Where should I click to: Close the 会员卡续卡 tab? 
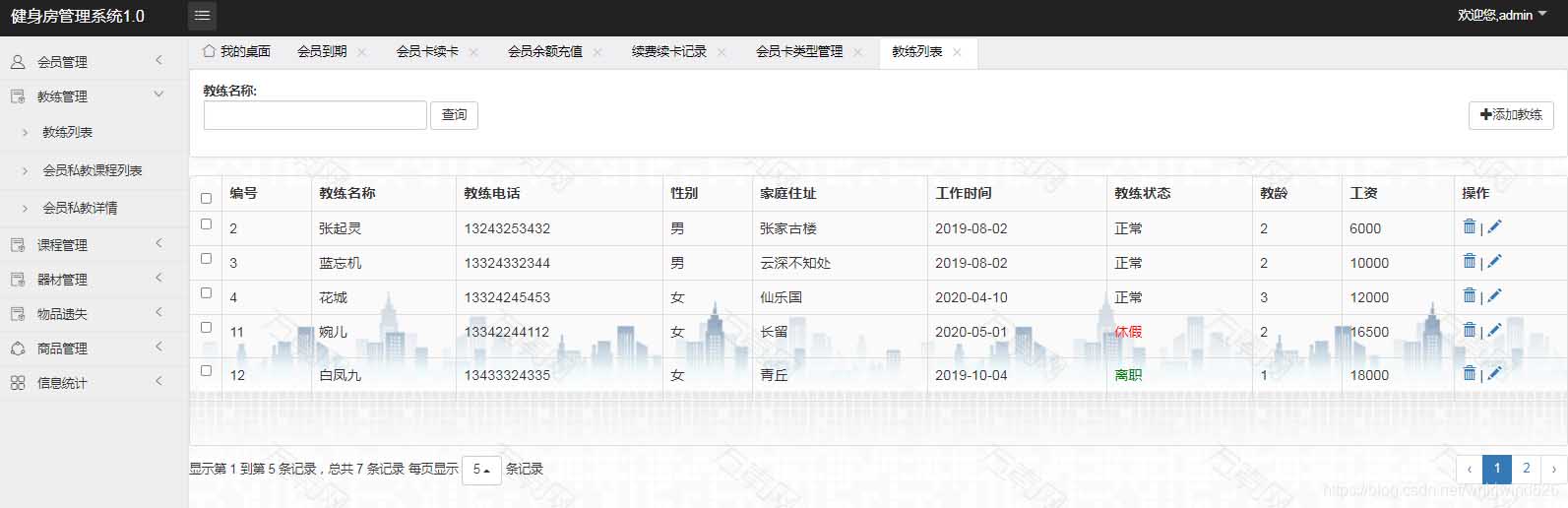click(x=473, y=52)
